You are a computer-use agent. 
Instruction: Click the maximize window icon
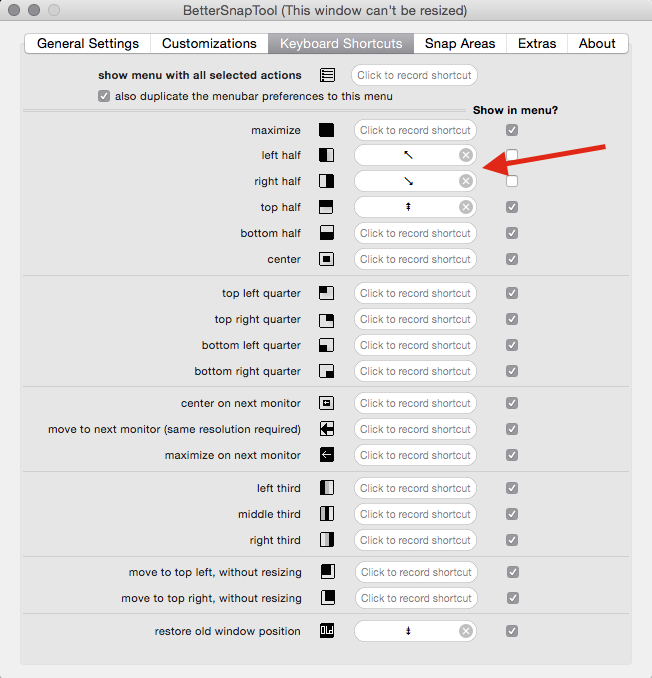pos(326,130)
